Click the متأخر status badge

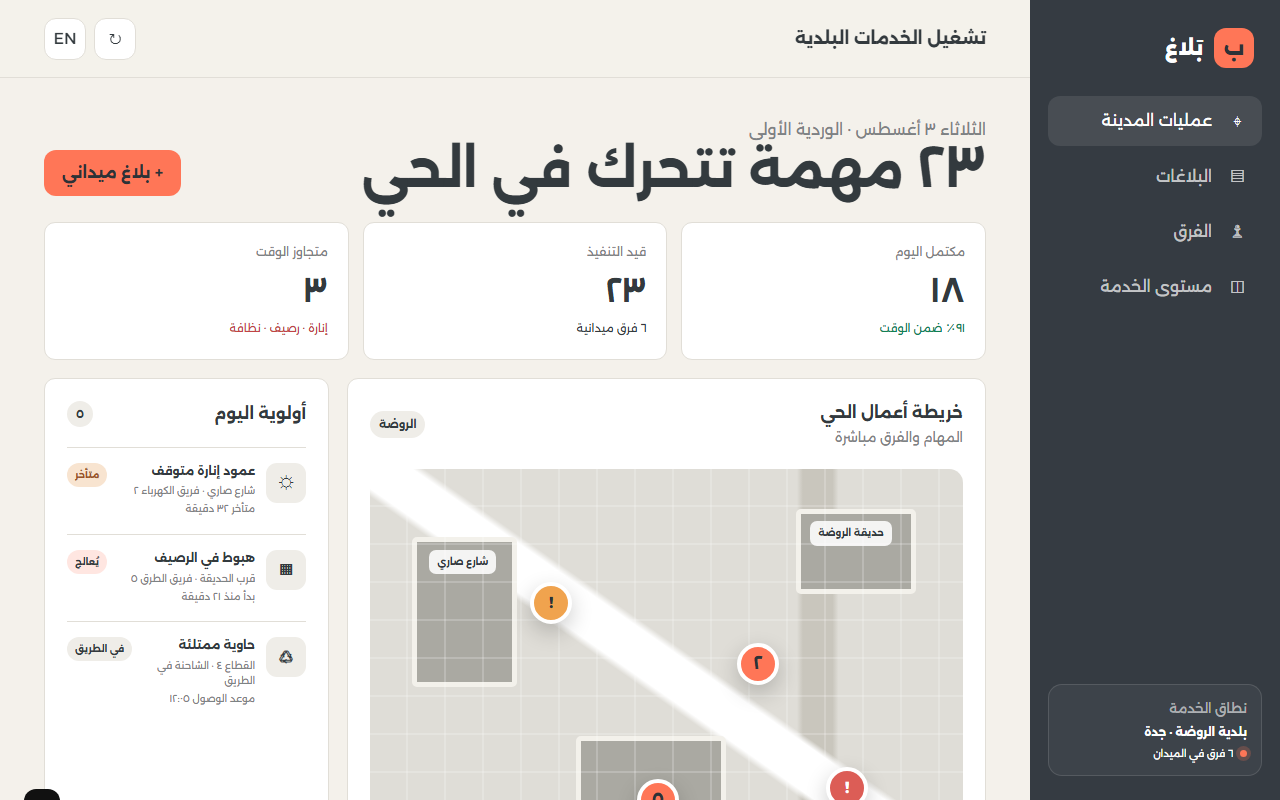pos(87,475)
